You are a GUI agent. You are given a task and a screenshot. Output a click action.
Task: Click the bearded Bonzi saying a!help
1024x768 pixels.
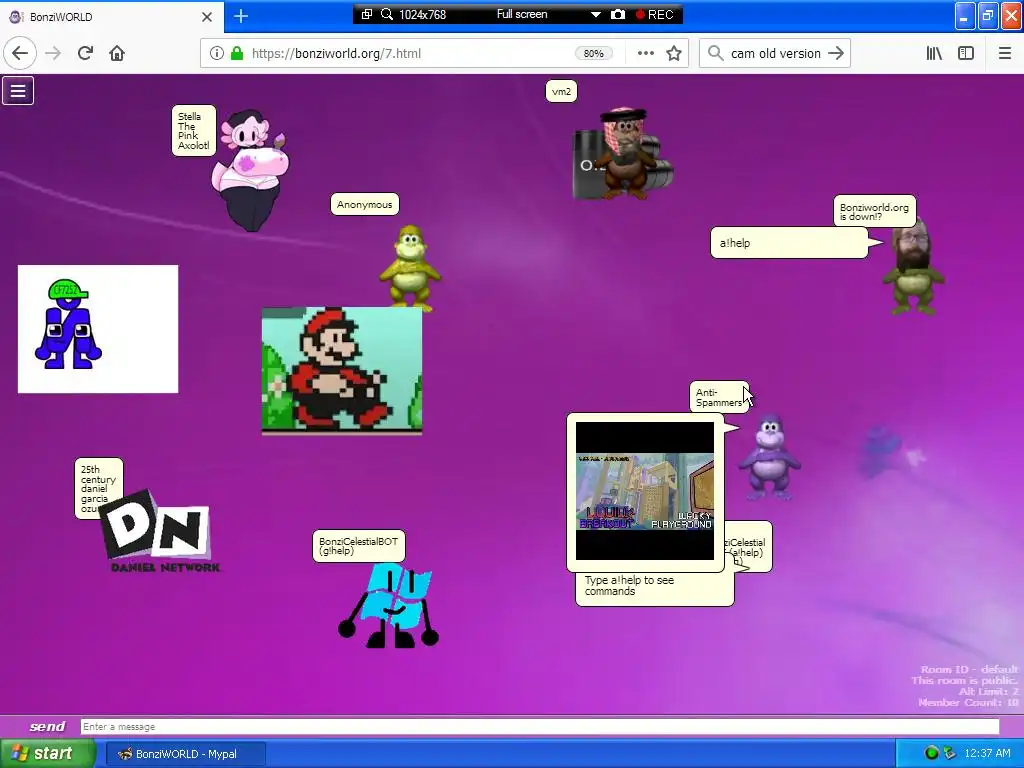(914, 268)
